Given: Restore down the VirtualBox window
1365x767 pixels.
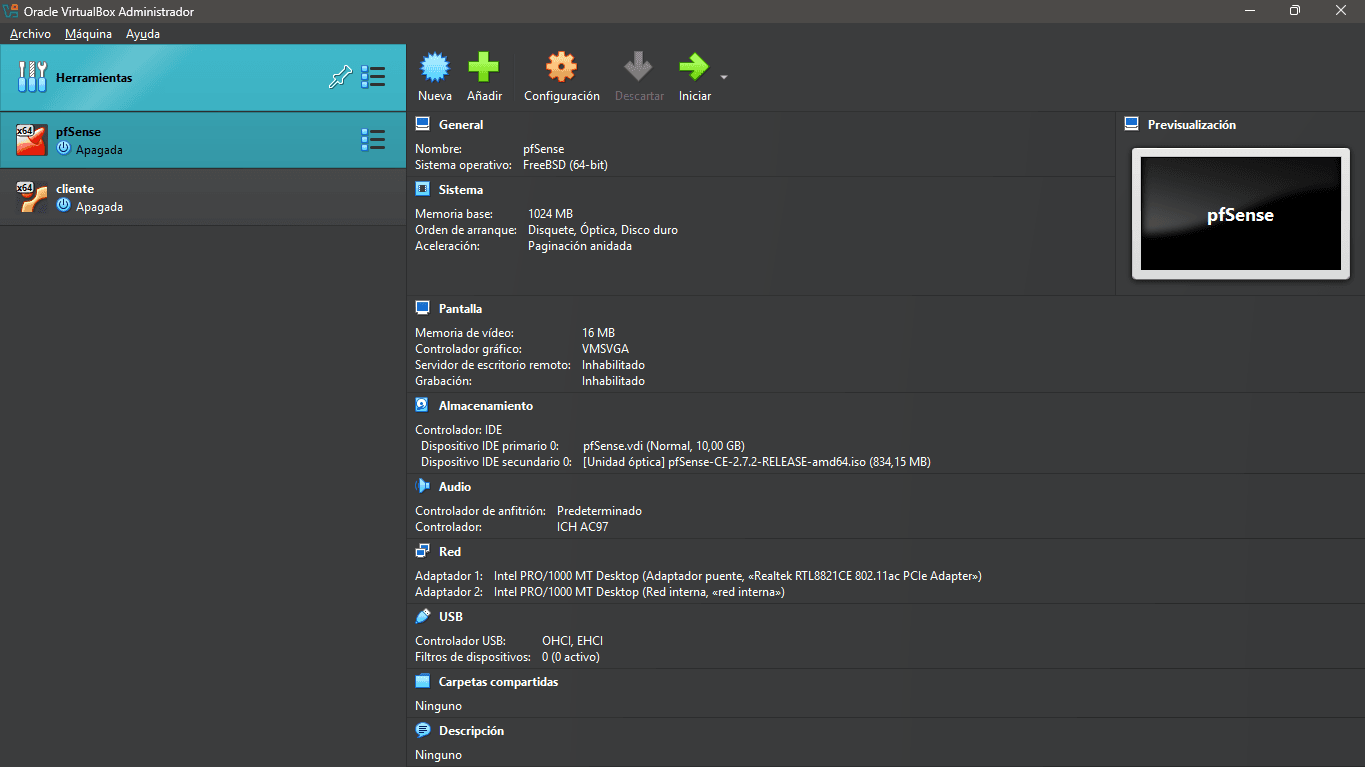Looking at the screenshot, I should (1295, 11).
